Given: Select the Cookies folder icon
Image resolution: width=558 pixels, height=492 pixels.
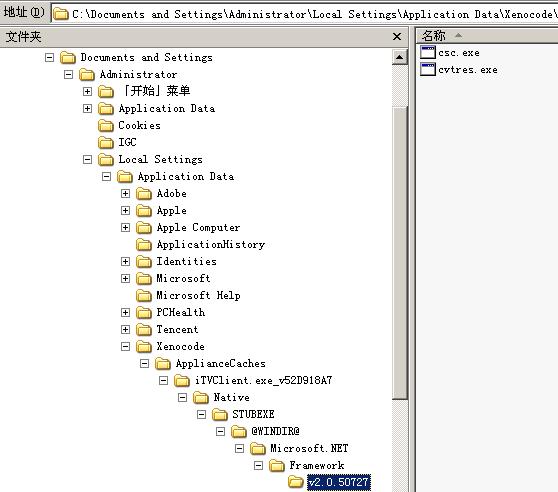Looking at the screenshot, I should [106, 126].
